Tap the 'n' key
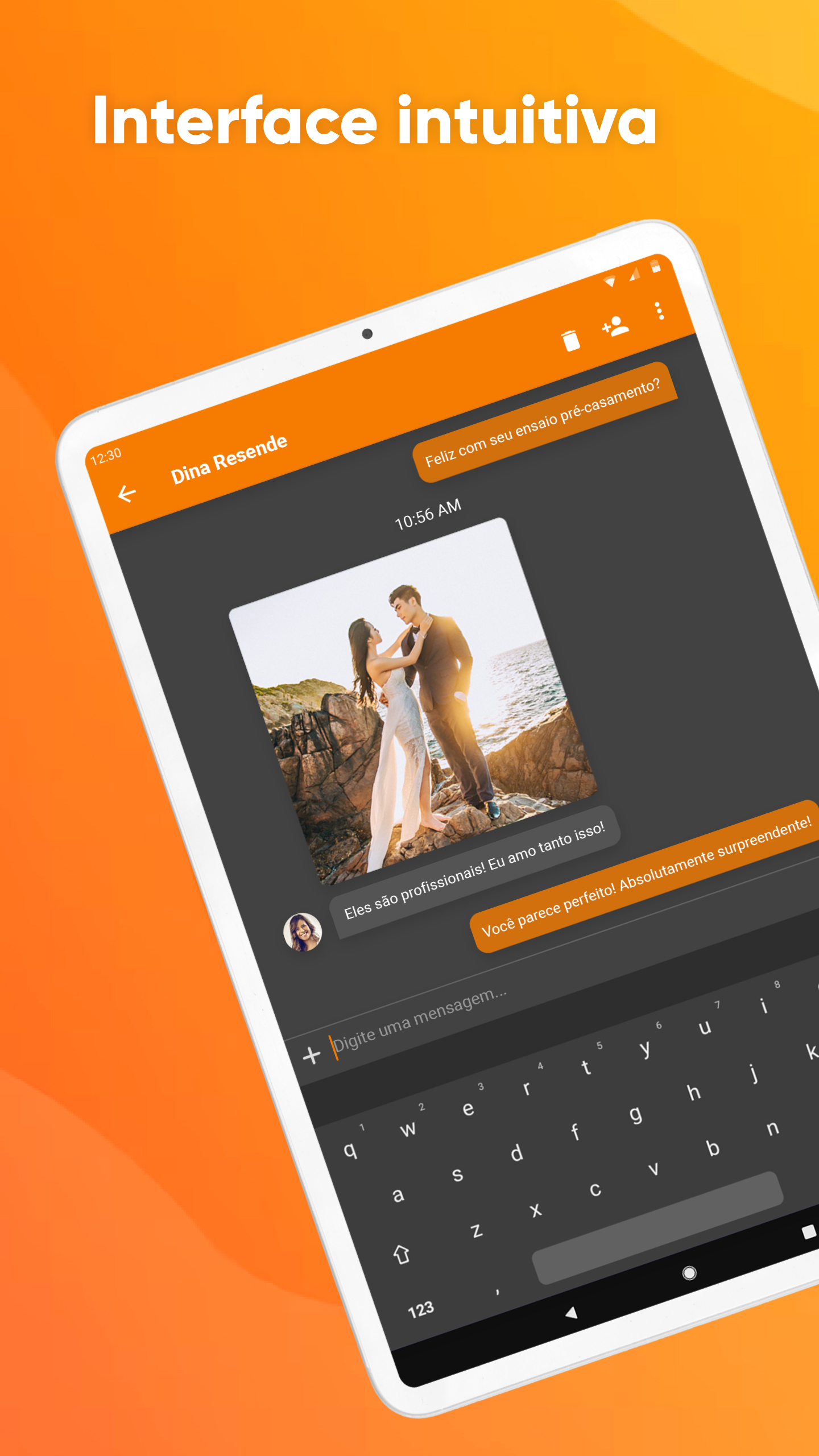Image resolution: width=819 pixels, height=1456 pixels. [x=772, y=1128]
